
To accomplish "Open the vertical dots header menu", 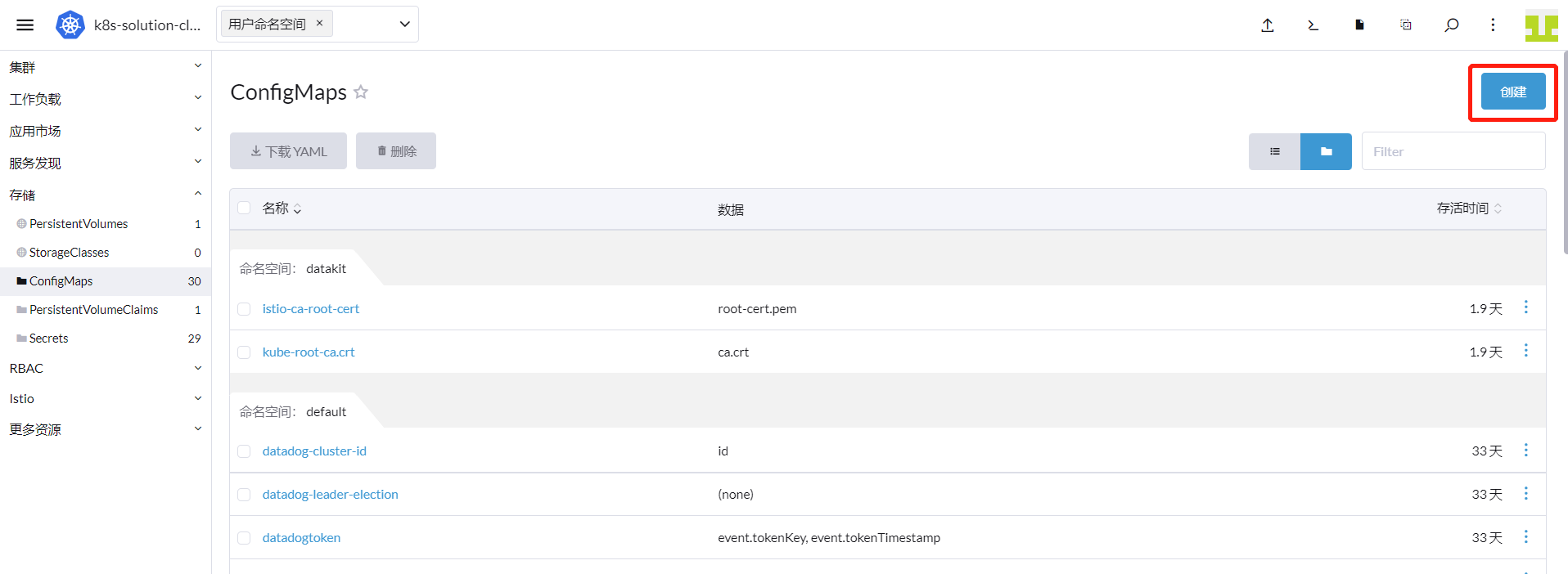I will point(1493,25).
